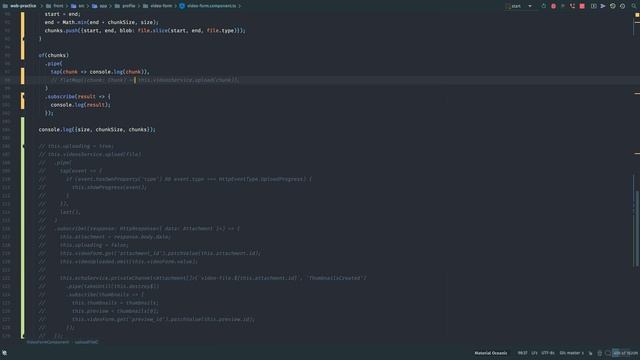
Task: Click the split layout icon in top toolbar
Action: 593,6
